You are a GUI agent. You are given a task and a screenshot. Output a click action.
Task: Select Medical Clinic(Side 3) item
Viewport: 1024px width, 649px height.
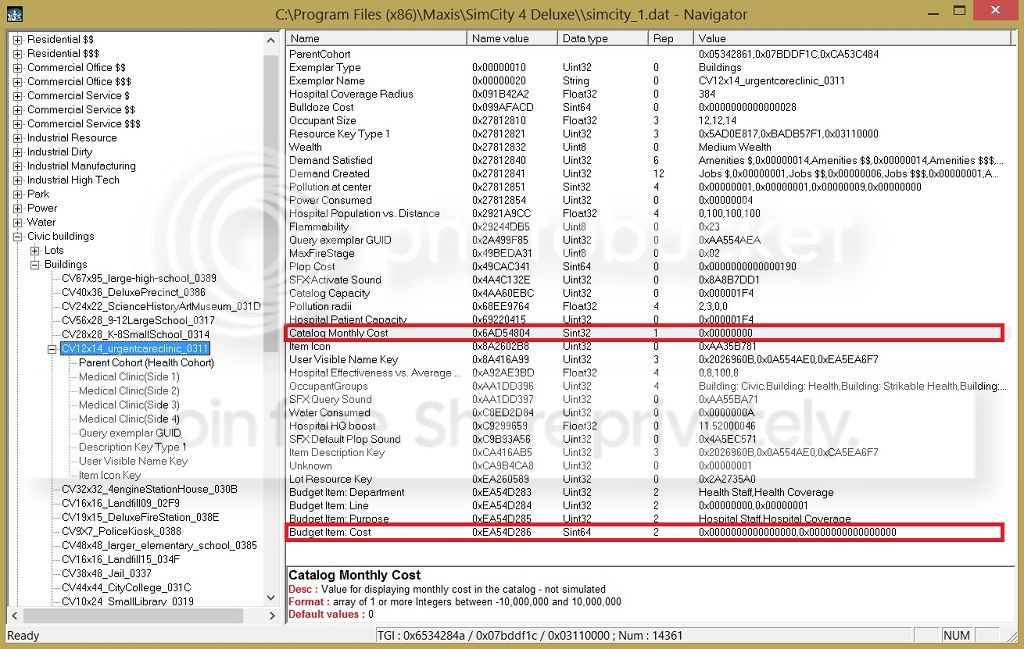[x=129, y=405]
